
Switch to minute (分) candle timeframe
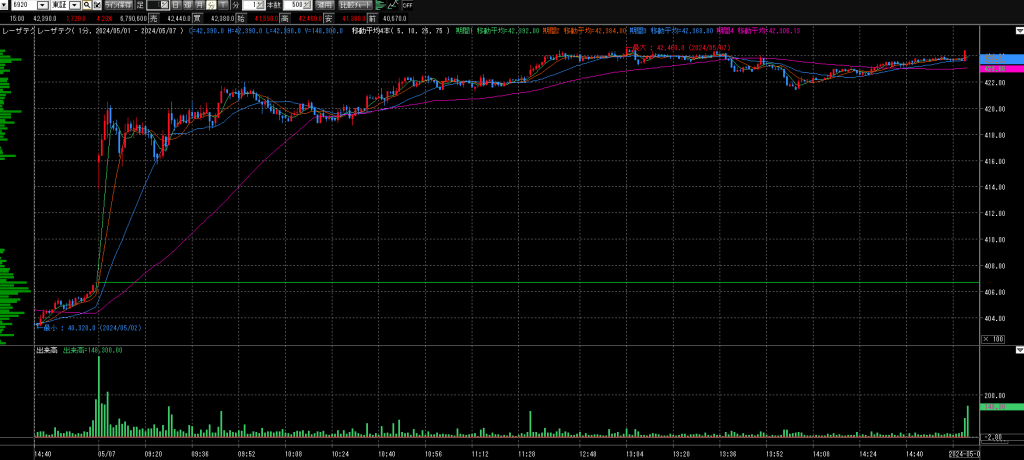211,5
